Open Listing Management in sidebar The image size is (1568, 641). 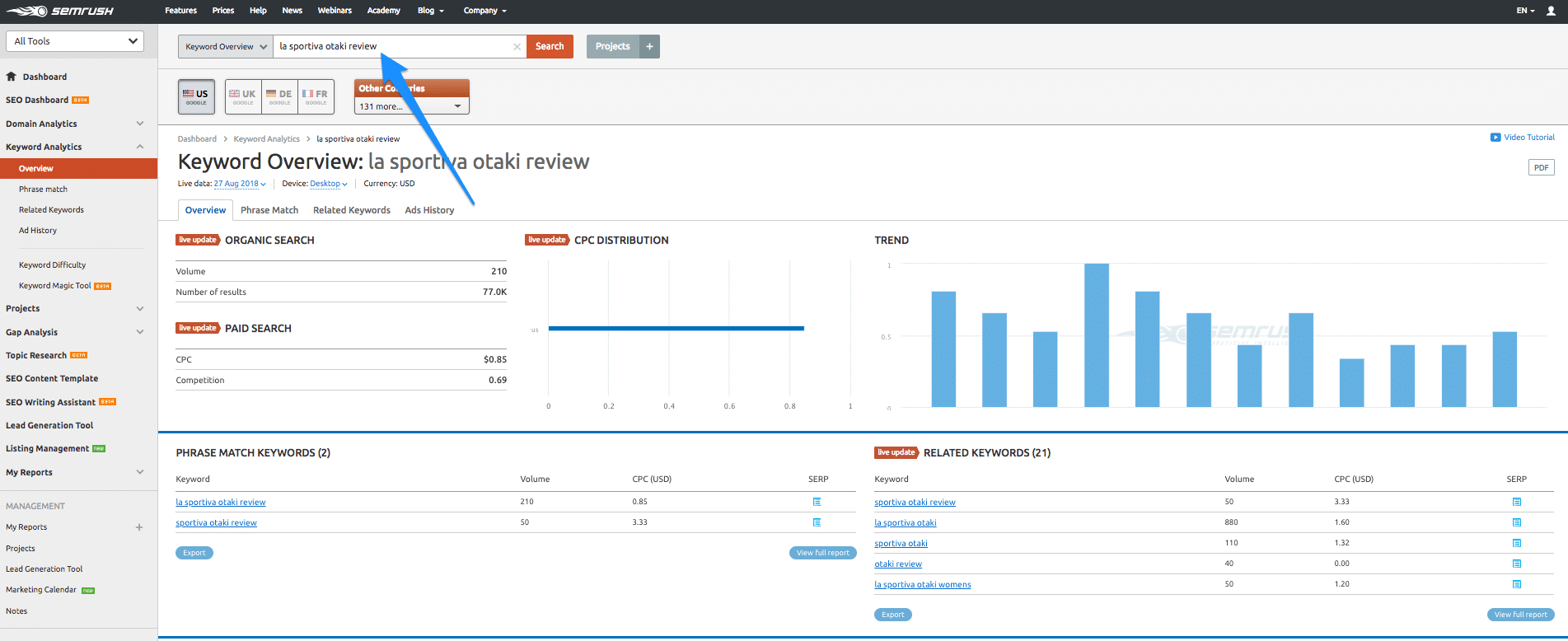(x=48, y=448)
